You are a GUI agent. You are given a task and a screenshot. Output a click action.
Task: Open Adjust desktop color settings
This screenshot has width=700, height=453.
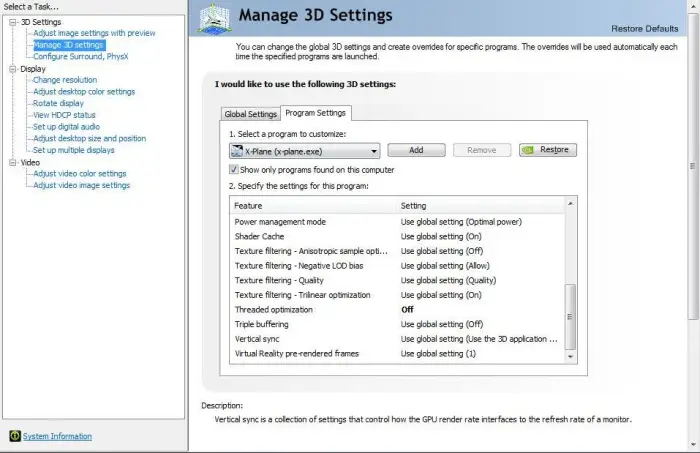pyautogui.click(x=84, y=91)
